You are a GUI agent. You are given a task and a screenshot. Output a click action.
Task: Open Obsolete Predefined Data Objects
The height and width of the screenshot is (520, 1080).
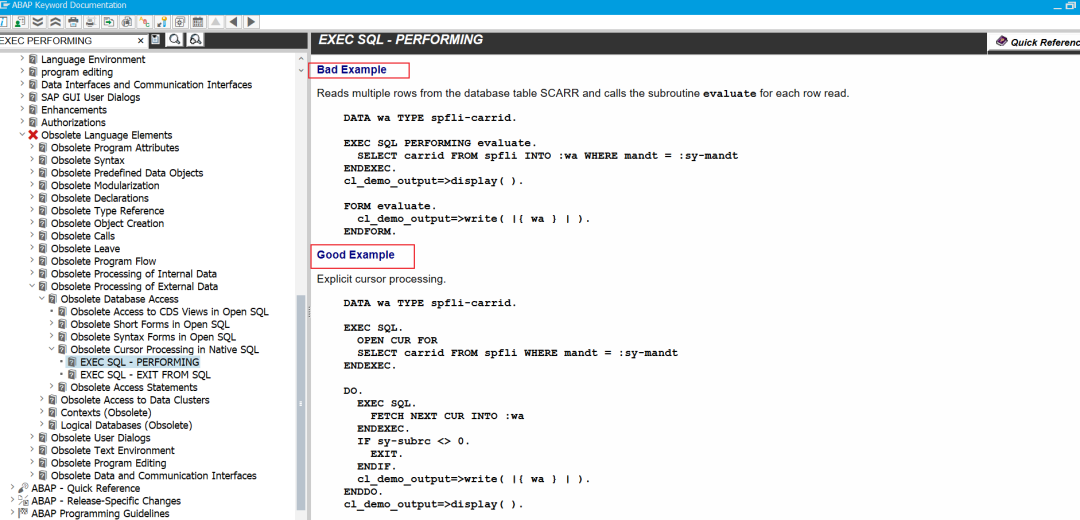click(127, 173)
